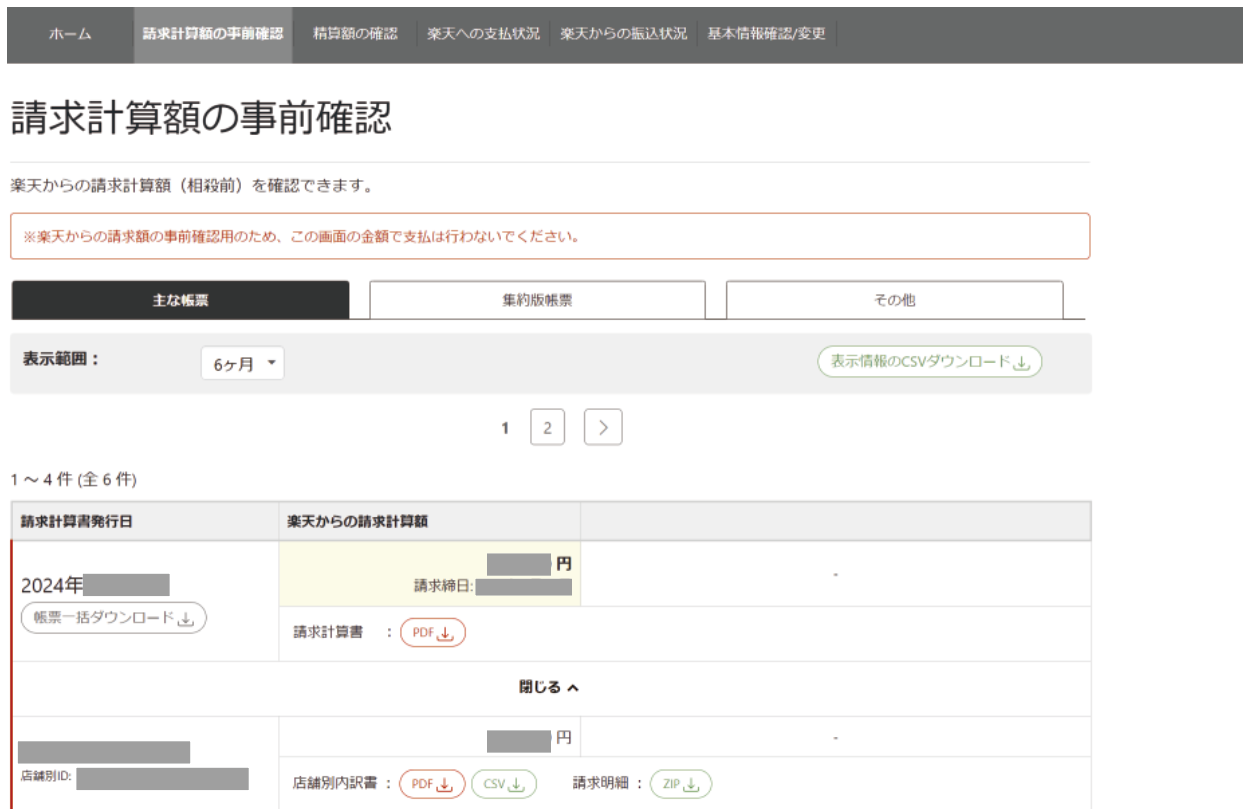The height and width of the screenshot is (809, 1259).
Task: Go to next page using chevron arrow
Action: tap(602, 426)
